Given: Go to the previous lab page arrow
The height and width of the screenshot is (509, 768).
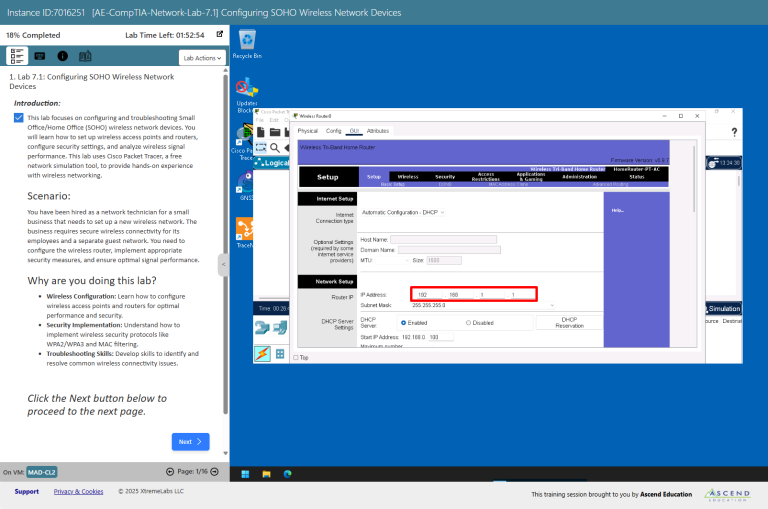Looking at the screenshot, I should [170, 472].
